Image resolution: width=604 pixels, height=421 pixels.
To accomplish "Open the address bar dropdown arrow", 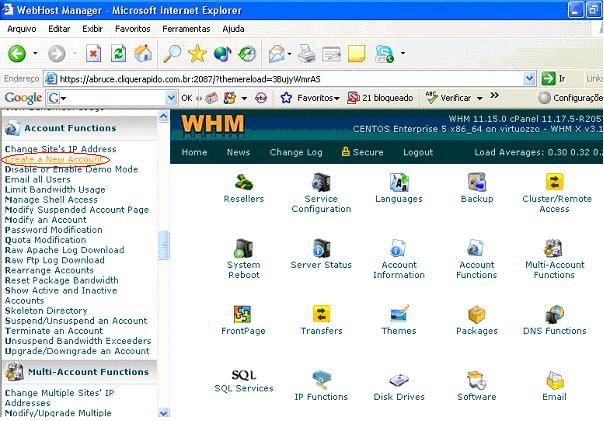I will coord(530,79).
